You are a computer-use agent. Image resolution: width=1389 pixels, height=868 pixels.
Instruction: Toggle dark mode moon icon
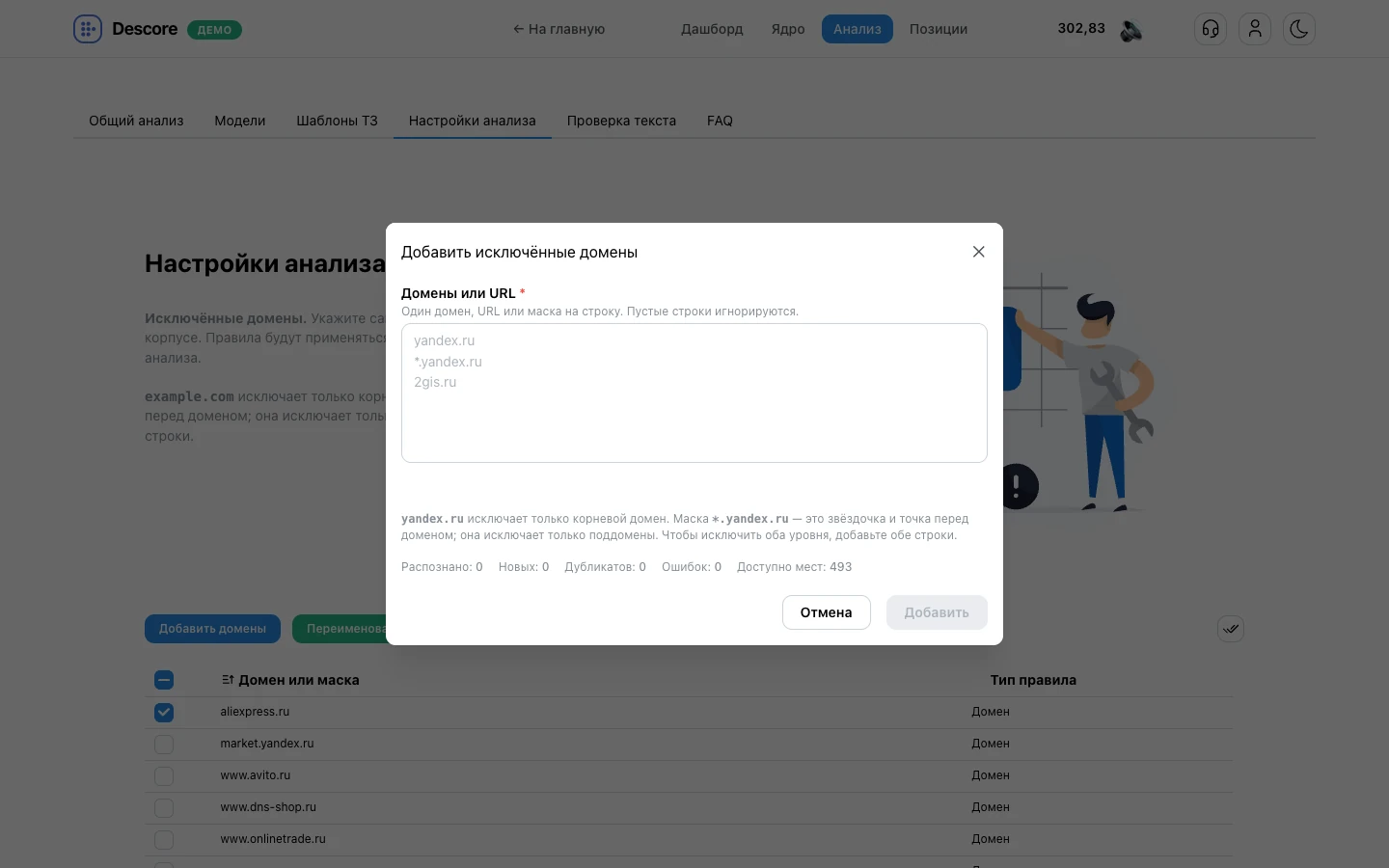1299,29
